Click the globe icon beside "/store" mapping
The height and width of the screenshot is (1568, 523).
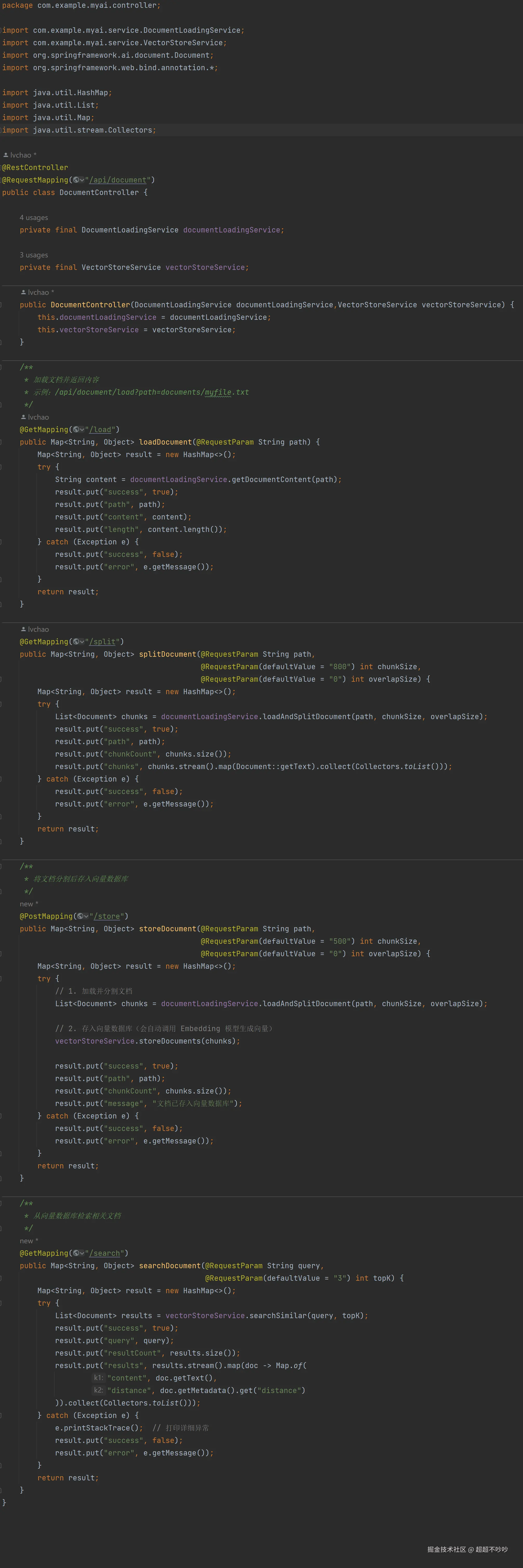point(80,916)
